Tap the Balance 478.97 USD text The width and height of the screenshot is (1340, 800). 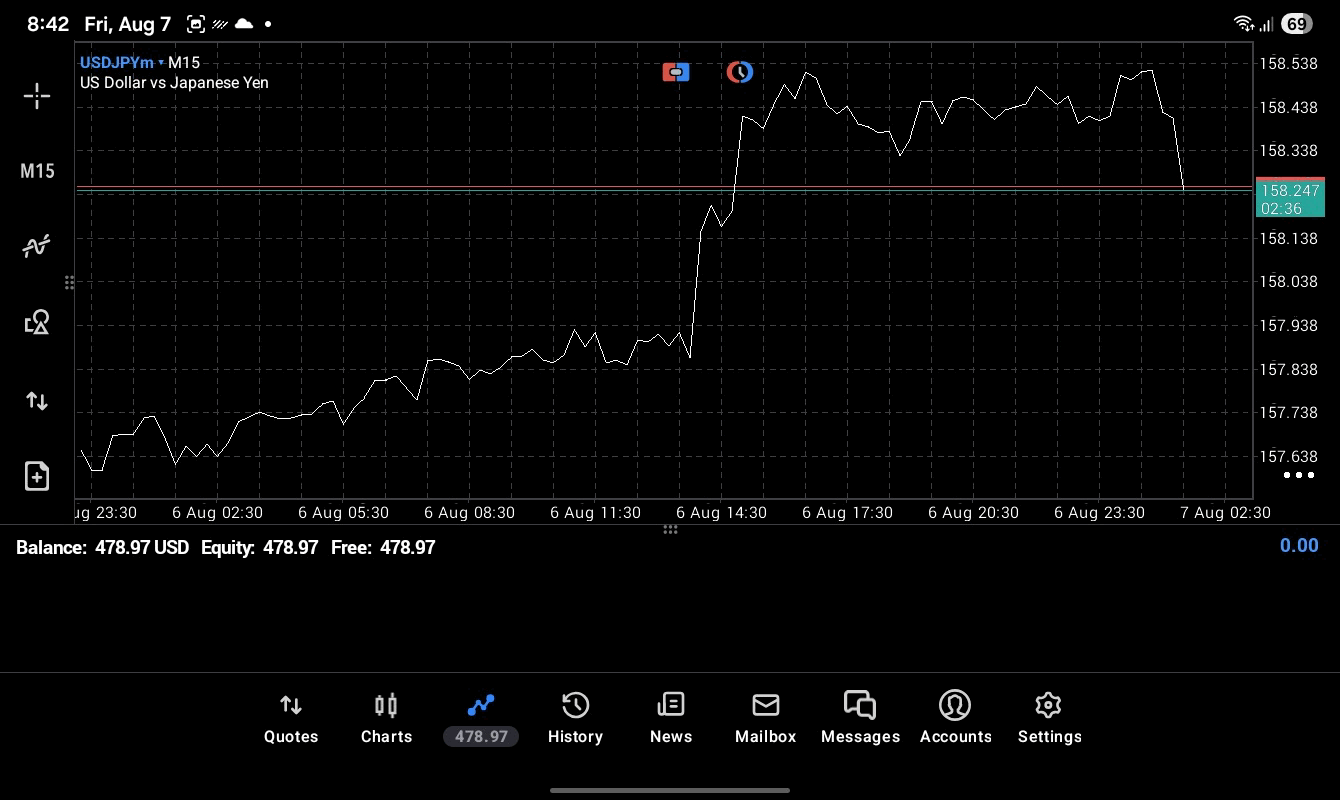click(102, 547)
